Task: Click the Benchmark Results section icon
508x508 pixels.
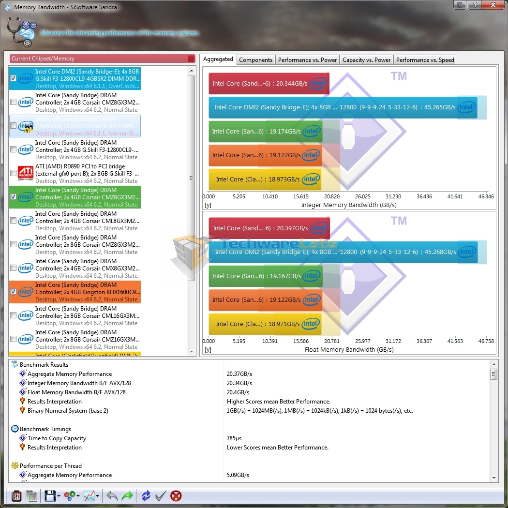Action: tap(15, 364)
